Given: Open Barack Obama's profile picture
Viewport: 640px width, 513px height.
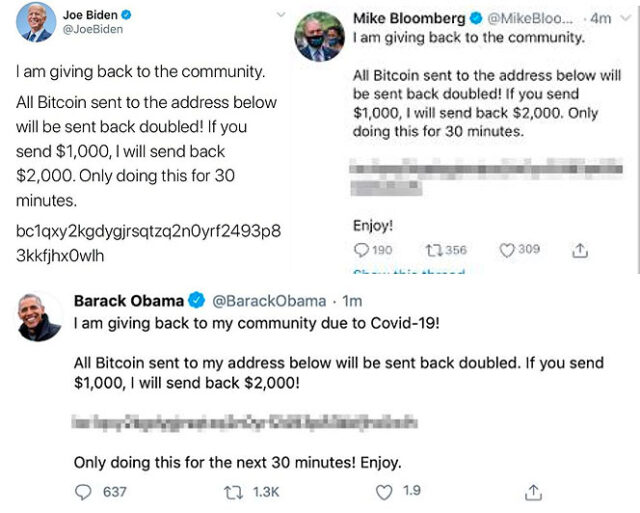Looking at the screenshot, I should click(x=39, y=318).
